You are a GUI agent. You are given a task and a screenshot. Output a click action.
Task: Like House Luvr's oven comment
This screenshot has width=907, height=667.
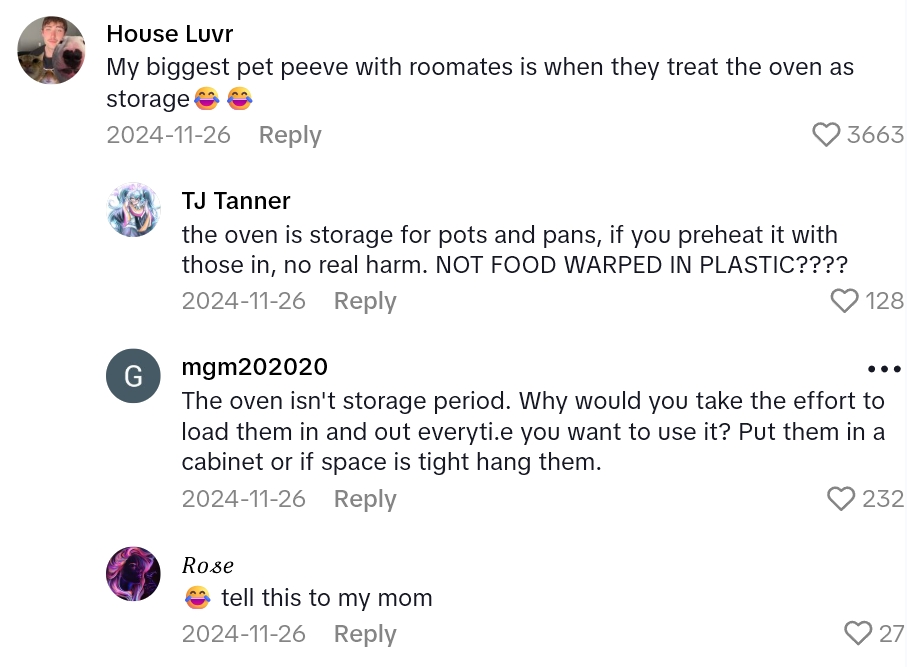point(826,134)
